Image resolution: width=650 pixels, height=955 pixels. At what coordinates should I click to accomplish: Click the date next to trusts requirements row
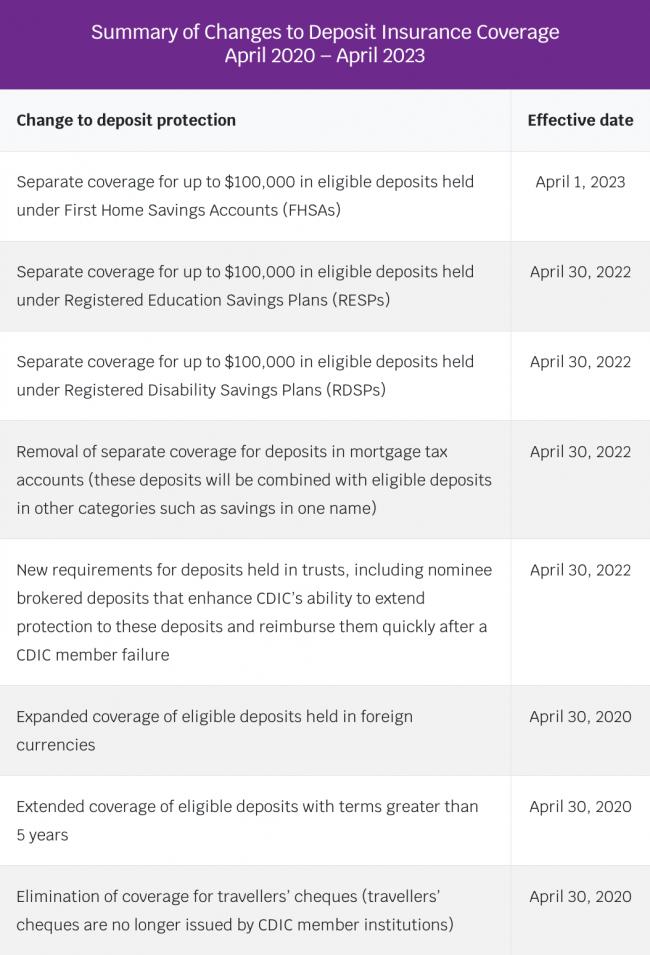coord(580,569)
